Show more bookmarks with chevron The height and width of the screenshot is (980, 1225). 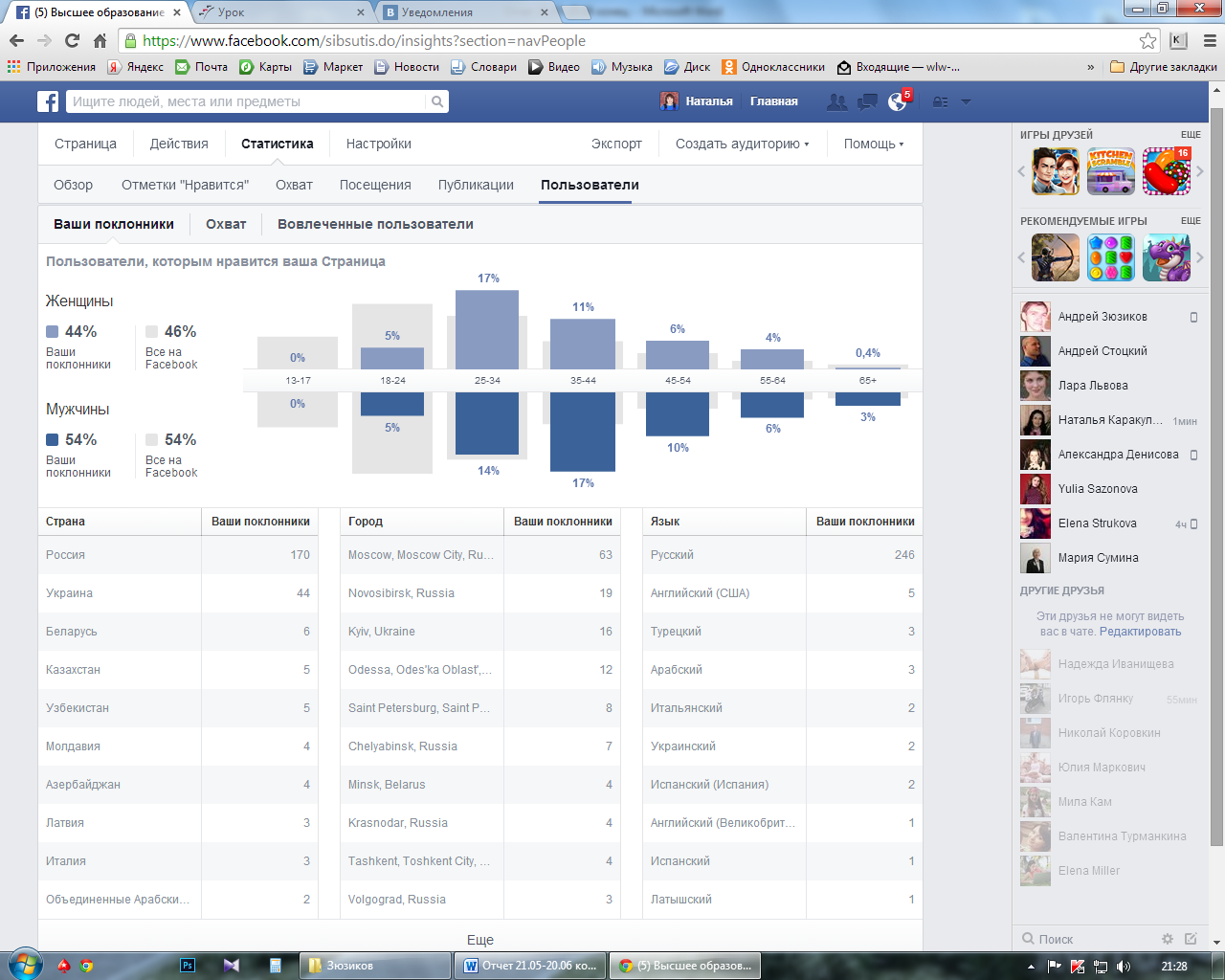pyautogui.click(x=1091, y=67)
